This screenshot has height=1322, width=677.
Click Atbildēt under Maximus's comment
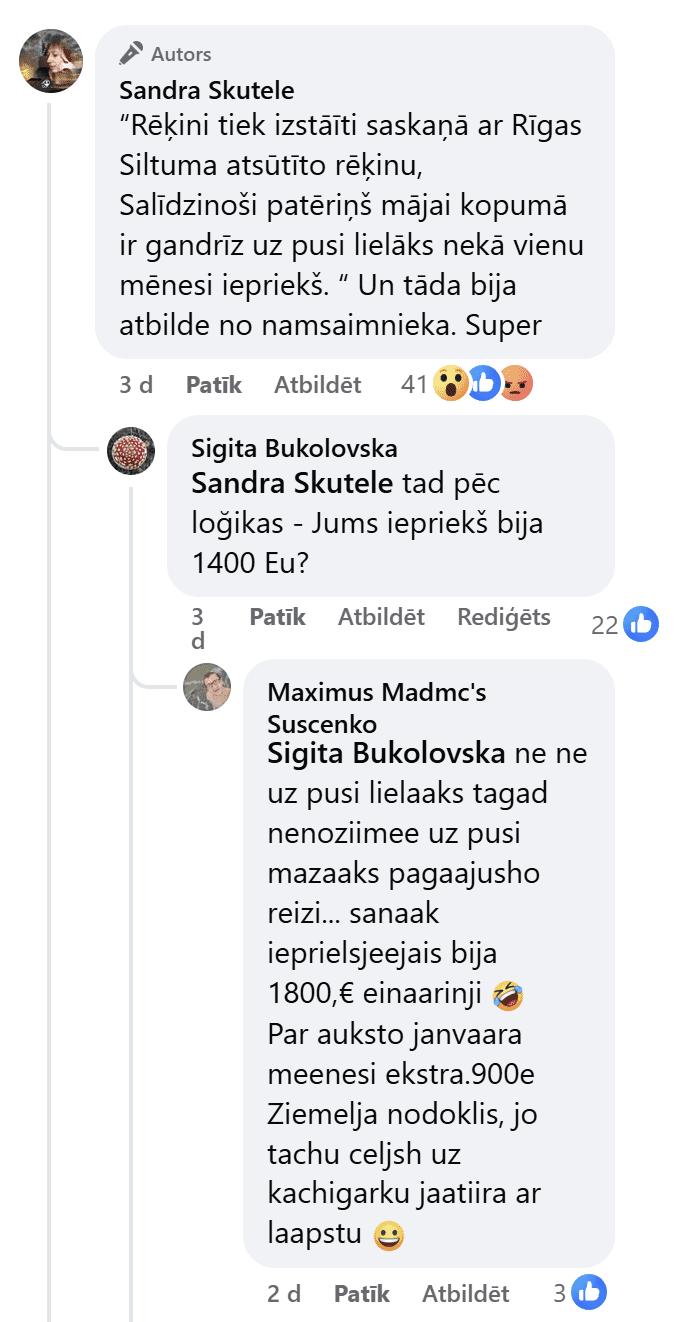pos(466,1293)
